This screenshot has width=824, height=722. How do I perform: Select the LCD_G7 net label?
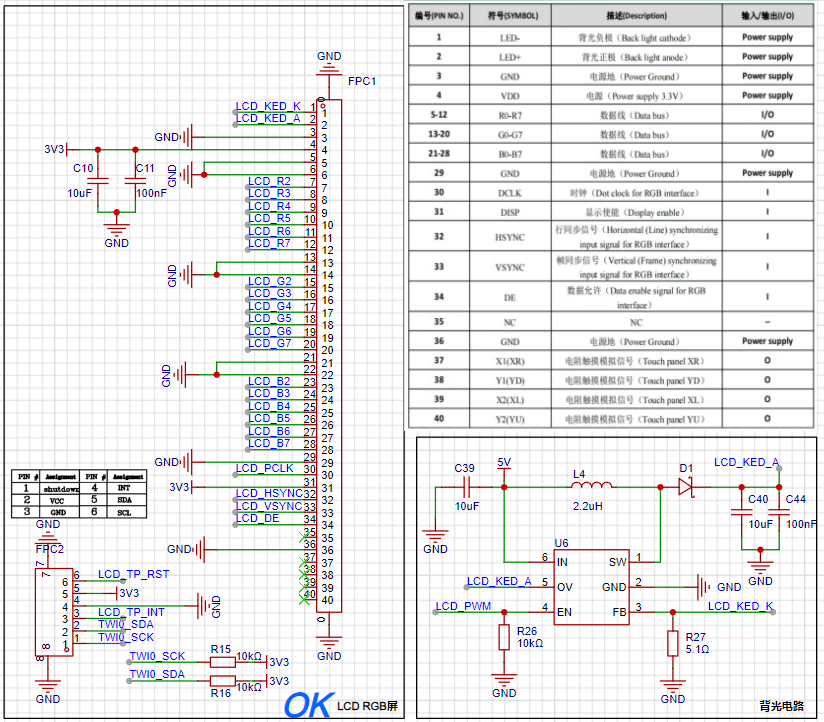click(x=270, y=343)
